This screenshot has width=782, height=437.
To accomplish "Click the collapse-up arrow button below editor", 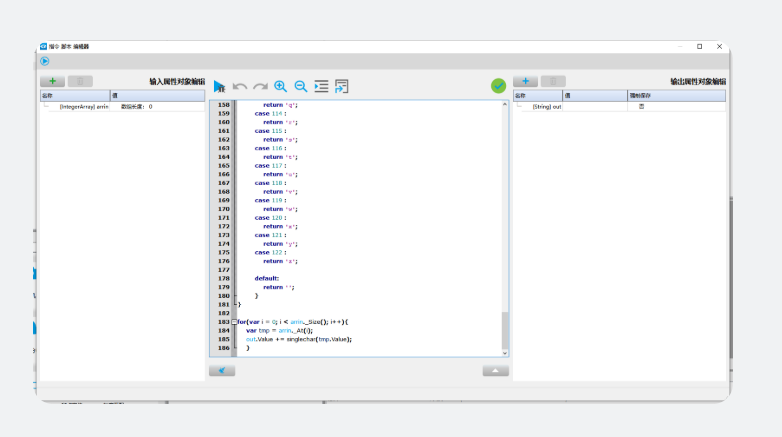I will click(495, 370).
